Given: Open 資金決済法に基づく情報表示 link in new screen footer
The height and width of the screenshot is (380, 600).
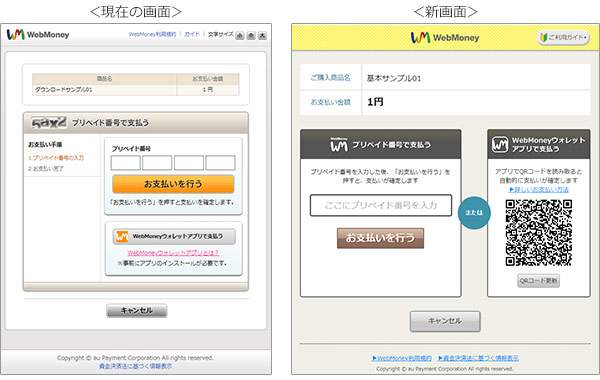Looking at the screenshot, I should [478, 358].
